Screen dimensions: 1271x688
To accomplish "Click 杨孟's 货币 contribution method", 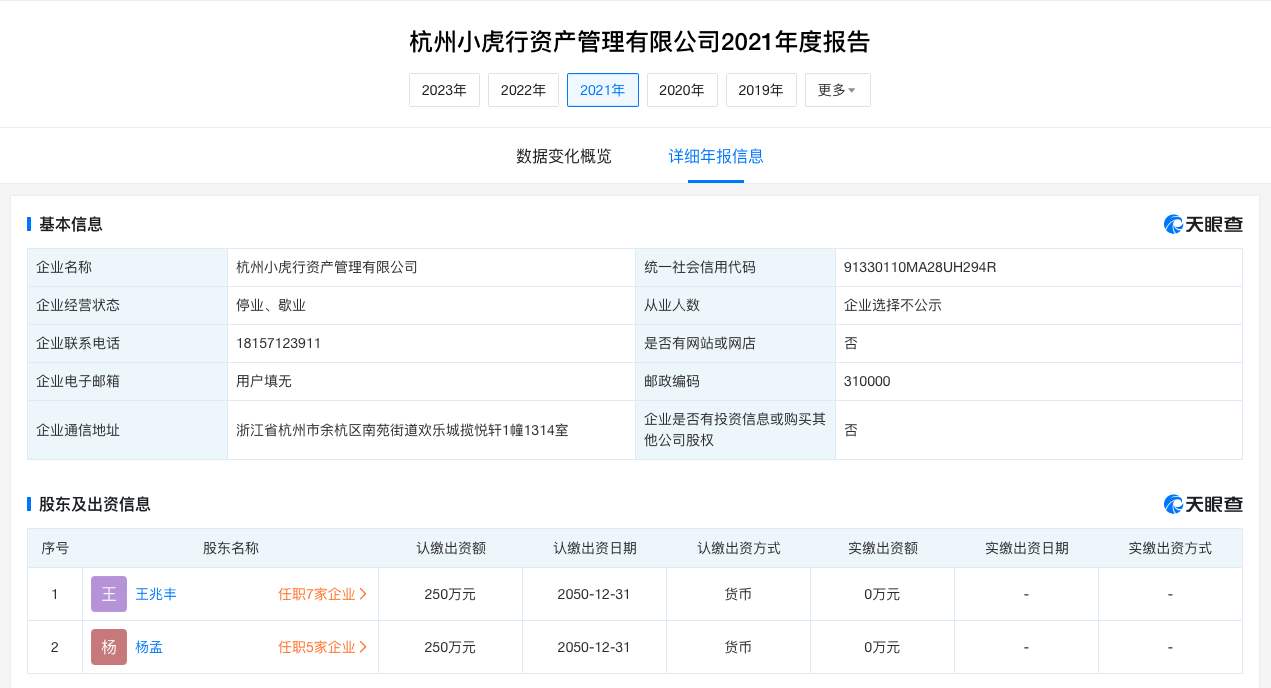I will point(738,647).
